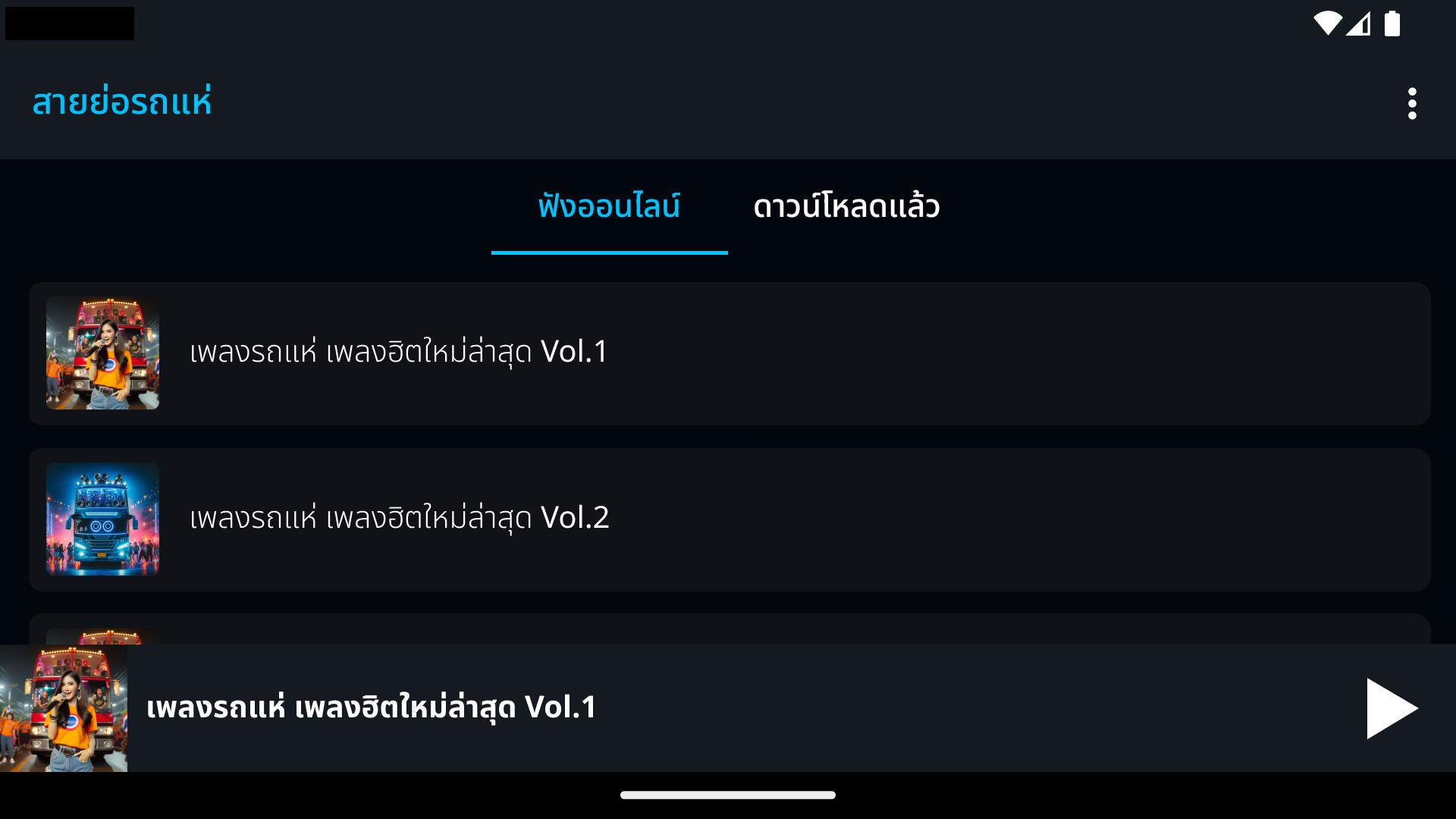Tap the home gesture navigation bar
This screenshot has height=819, width=1456.
(728, 795)
